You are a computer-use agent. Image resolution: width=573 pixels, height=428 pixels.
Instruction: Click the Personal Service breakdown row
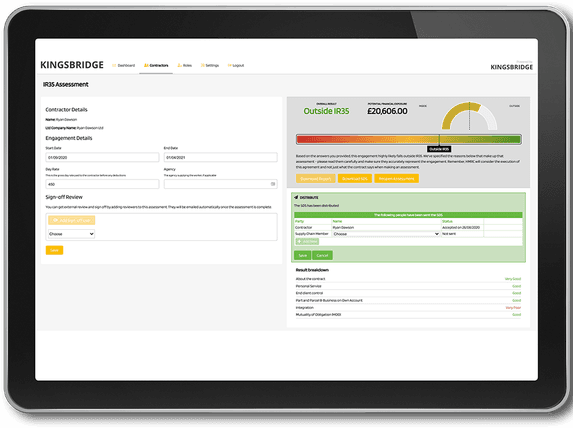pos(408,286)
